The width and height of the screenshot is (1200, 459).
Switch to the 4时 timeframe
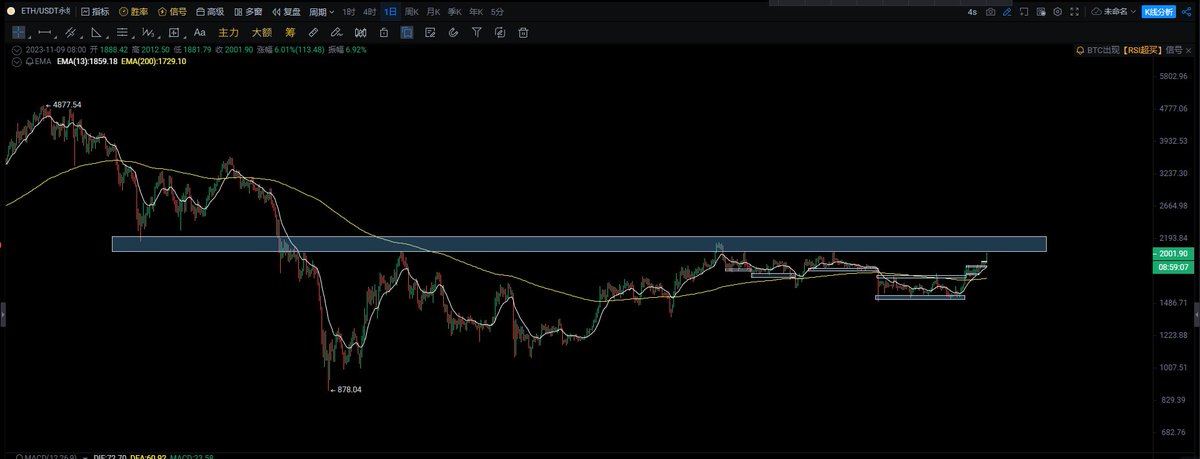pos(370,11)
